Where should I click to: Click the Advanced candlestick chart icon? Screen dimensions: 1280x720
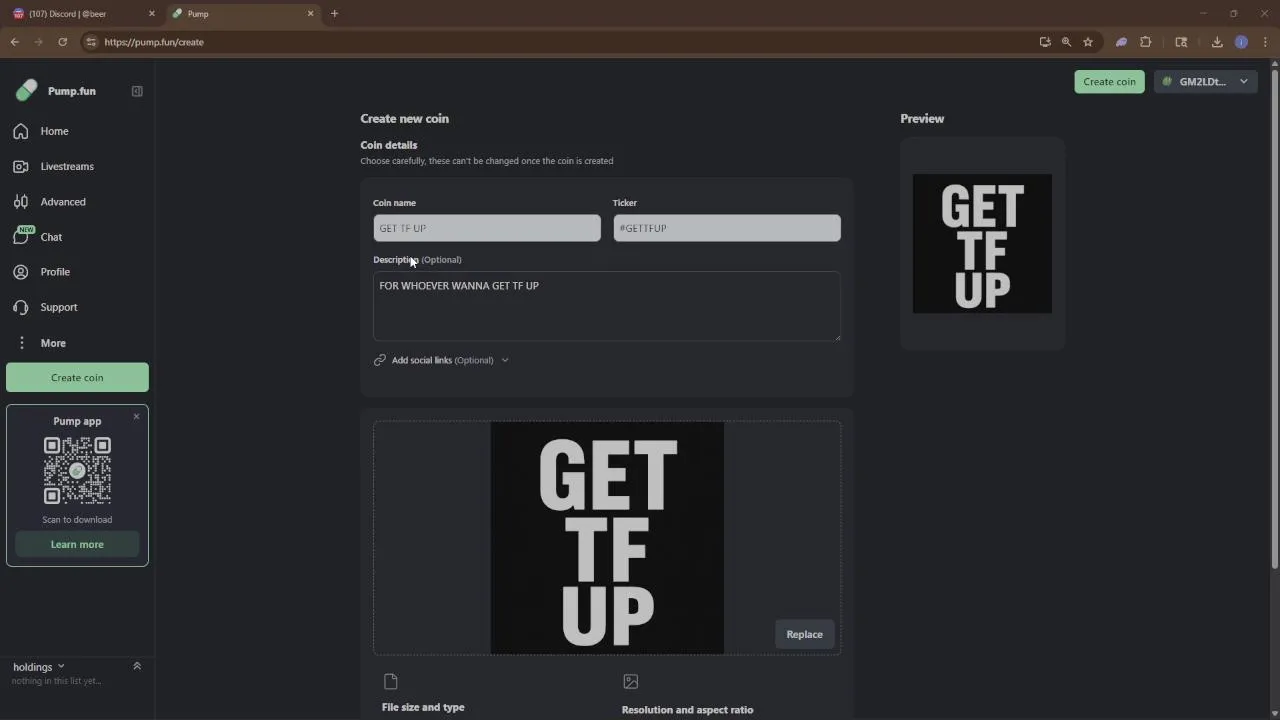(x=21, y=202)
